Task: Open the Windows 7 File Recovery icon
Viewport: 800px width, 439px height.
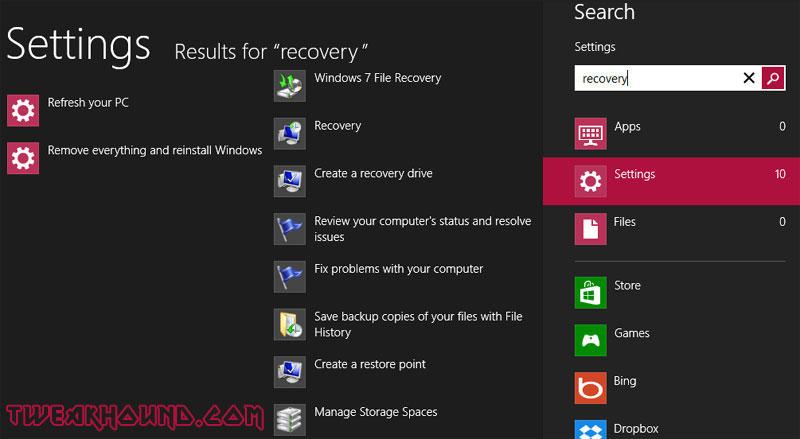Action: coord(290,86)
